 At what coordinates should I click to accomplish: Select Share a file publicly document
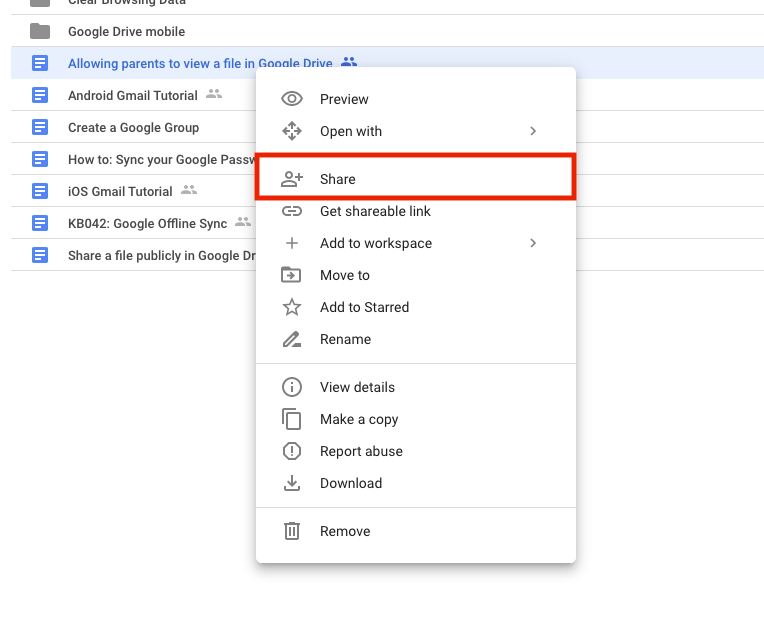pyautogui.click(x=162, y=256)
